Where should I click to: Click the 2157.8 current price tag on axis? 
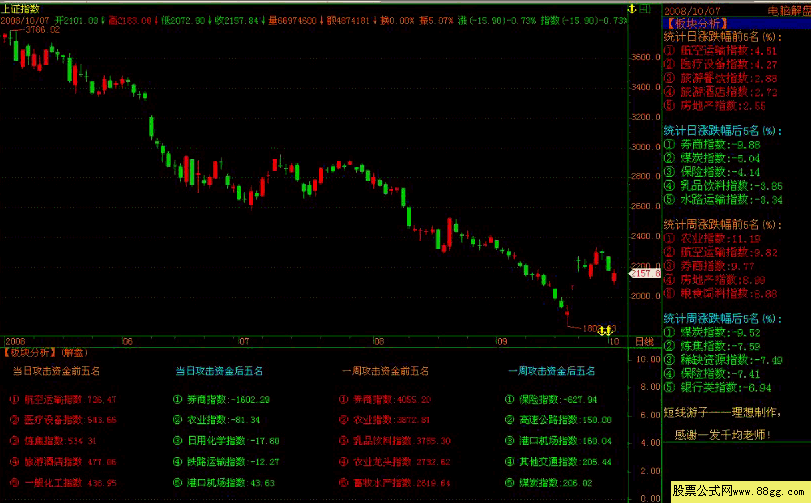point(645,273)
